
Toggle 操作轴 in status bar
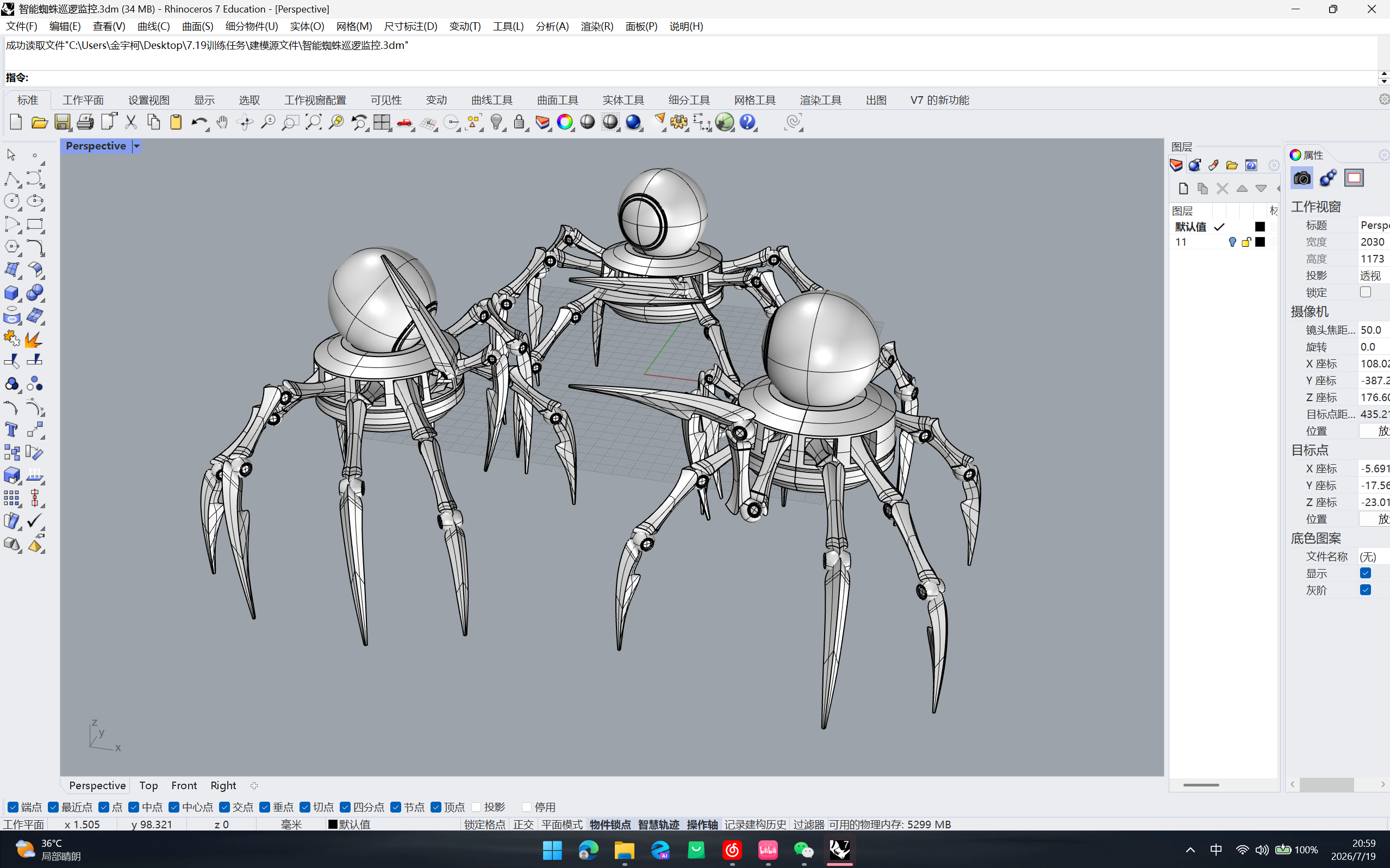pyautogui.click(x=702, y=825)
